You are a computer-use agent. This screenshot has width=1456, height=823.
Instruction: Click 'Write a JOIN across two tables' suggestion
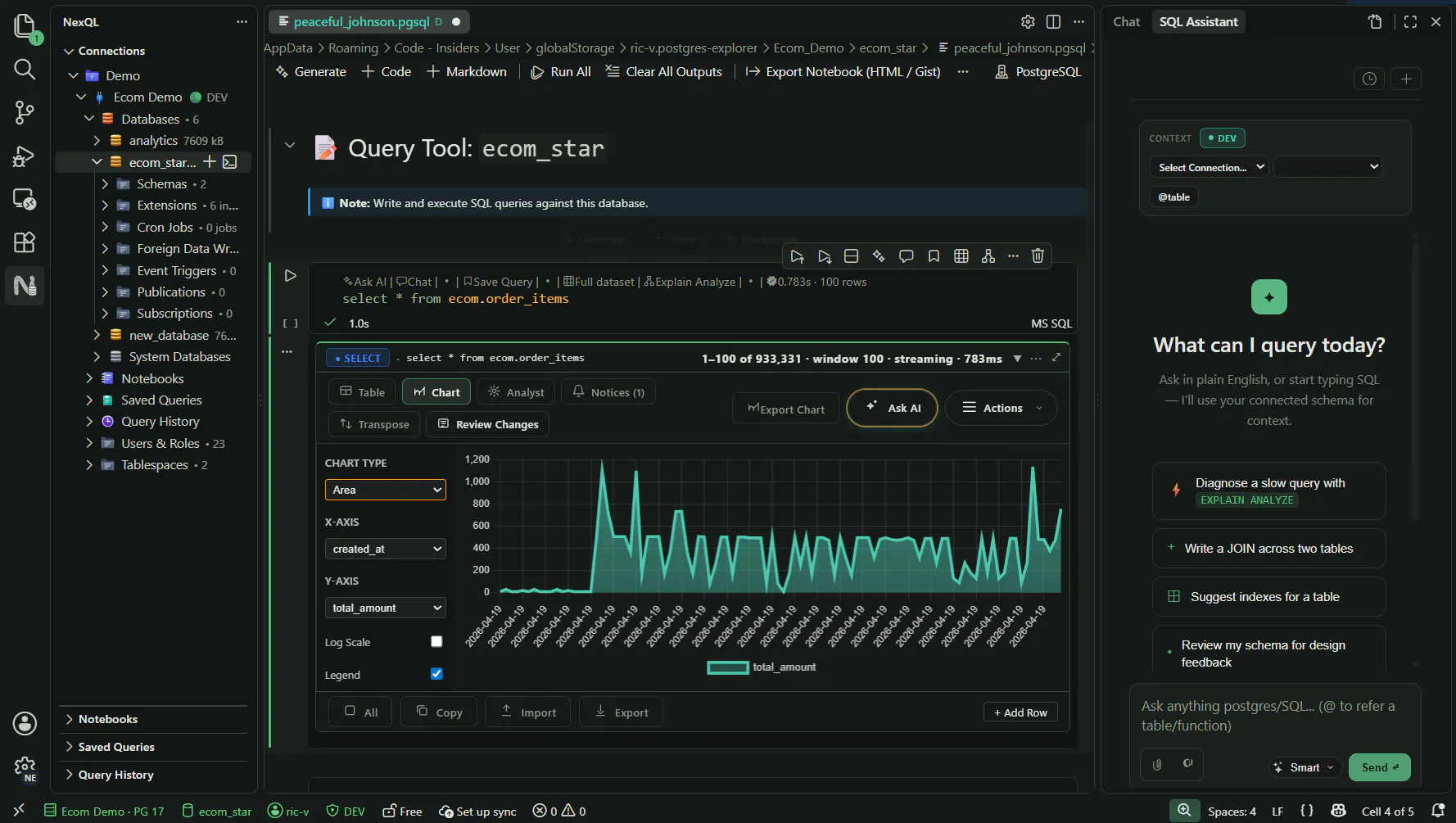[1268, 549]
